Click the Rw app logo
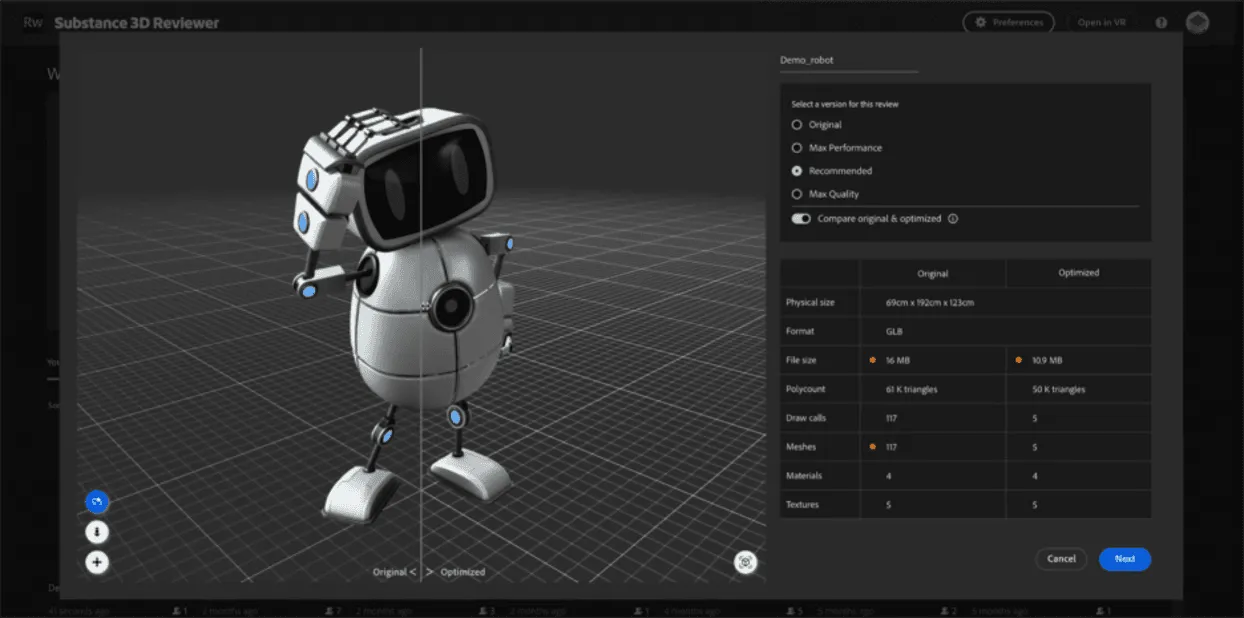 coord(33,22)
